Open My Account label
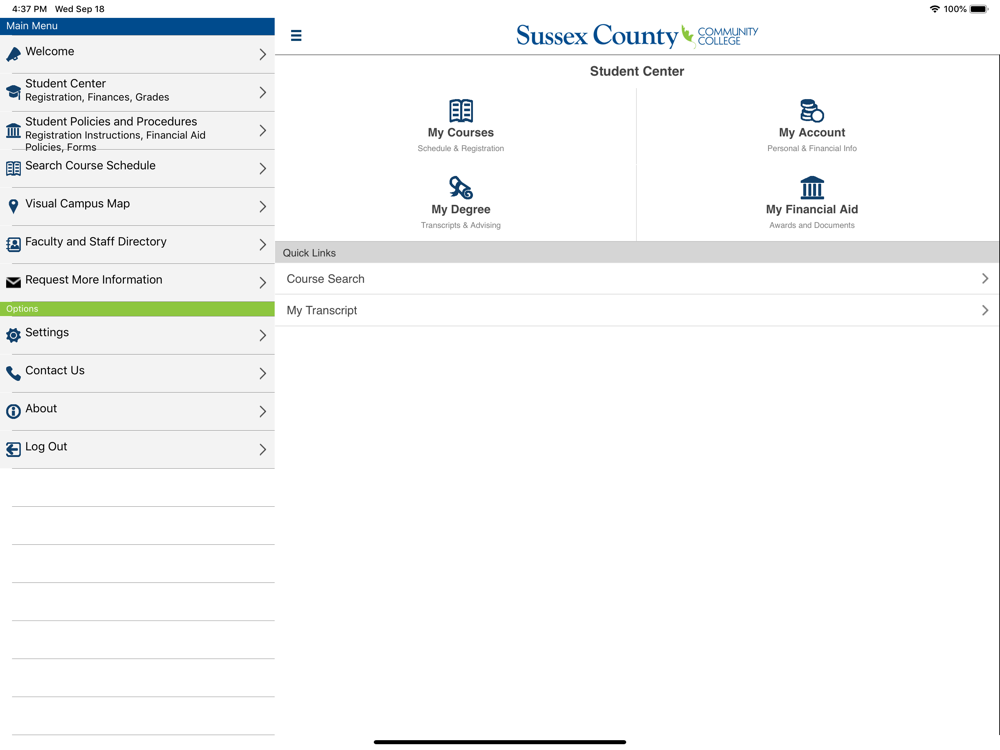1000x750 pixels. (x=812, y=133)
